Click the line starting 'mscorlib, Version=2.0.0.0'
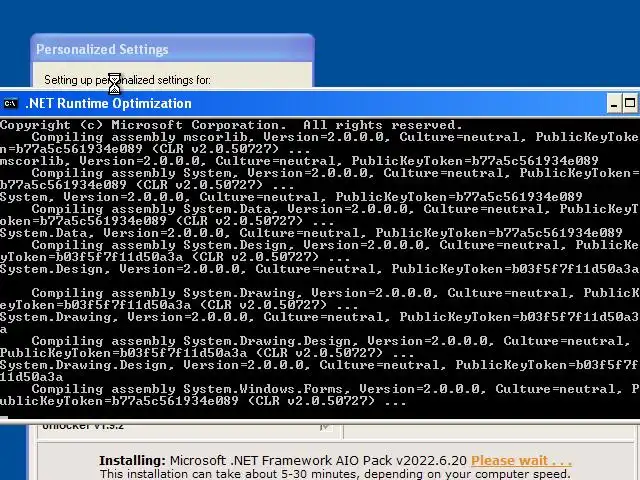 point(299,161)
